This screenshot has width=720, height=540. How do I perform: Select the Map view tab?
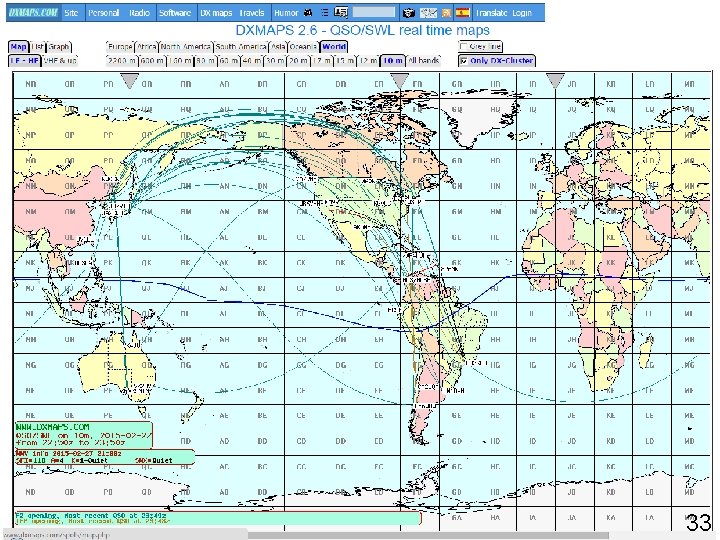(18, 47)
